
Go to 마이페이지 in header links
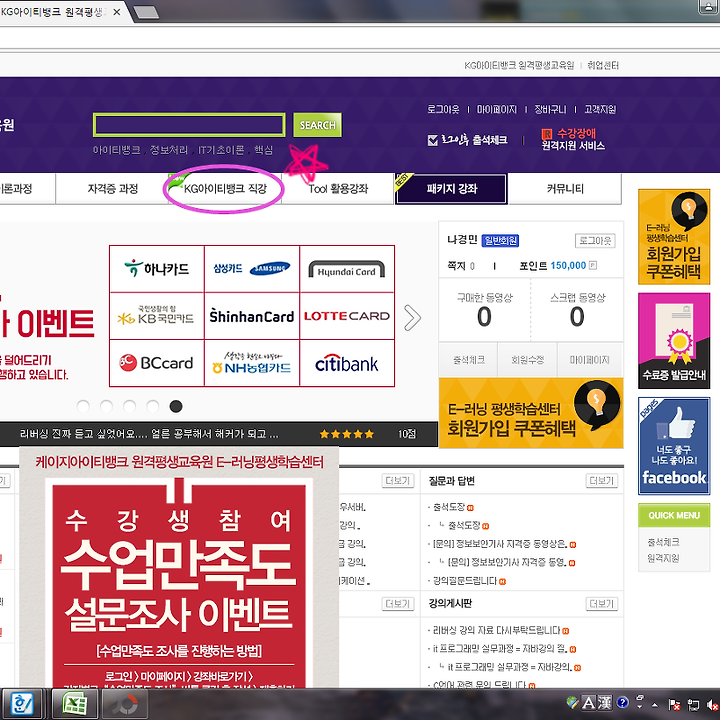[x=497, y=109]
